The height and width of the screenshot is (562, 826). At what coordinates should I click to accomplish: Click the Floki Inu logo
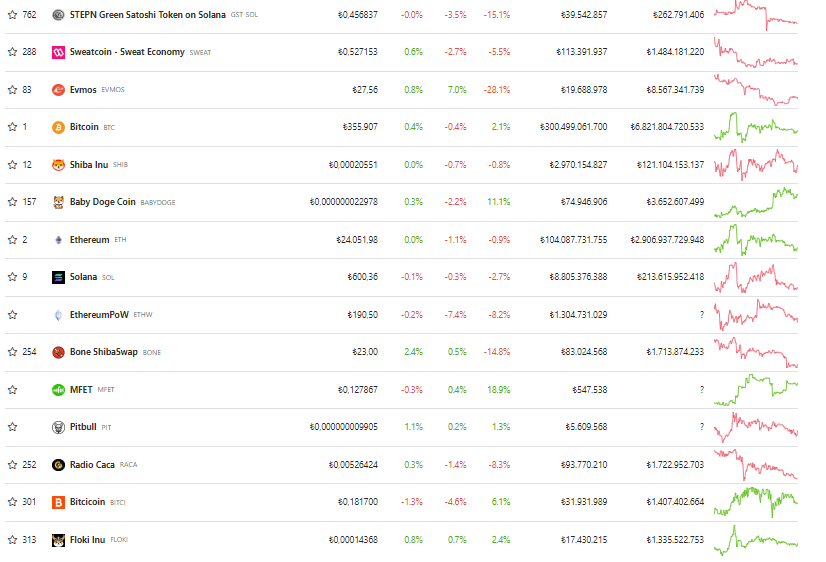pos(58,540)
